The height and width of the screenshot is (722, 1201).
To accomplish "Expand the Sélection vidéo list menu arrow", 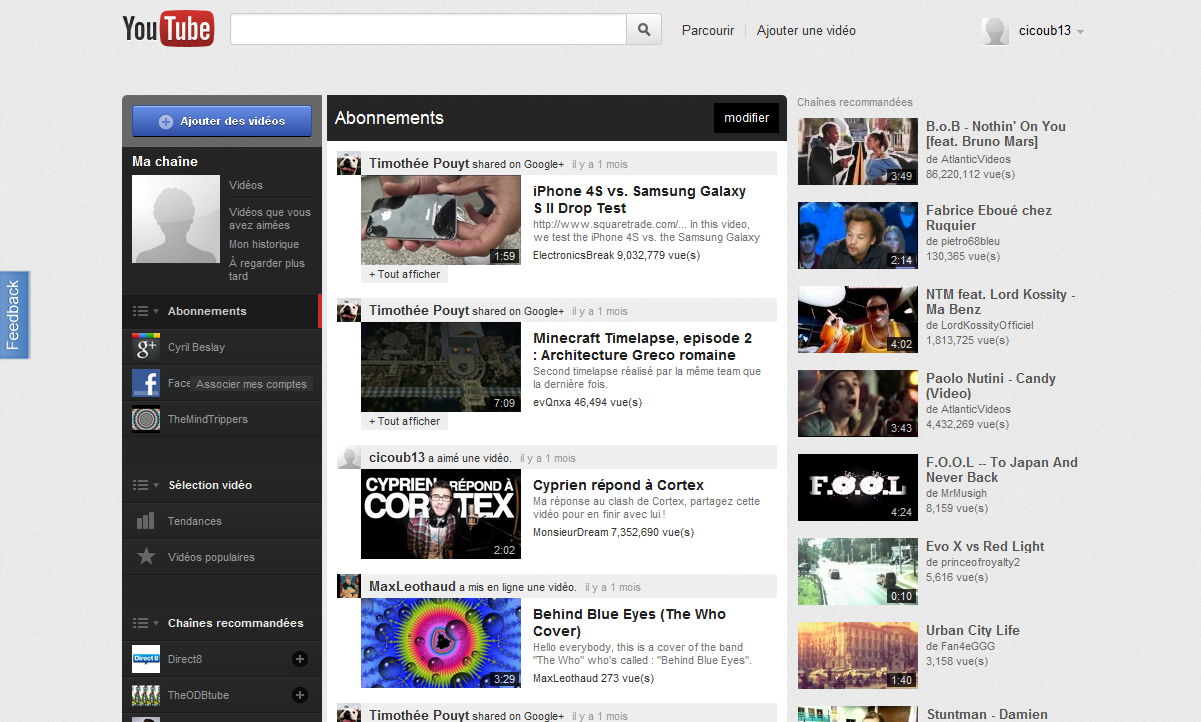I will click(146, 485).
